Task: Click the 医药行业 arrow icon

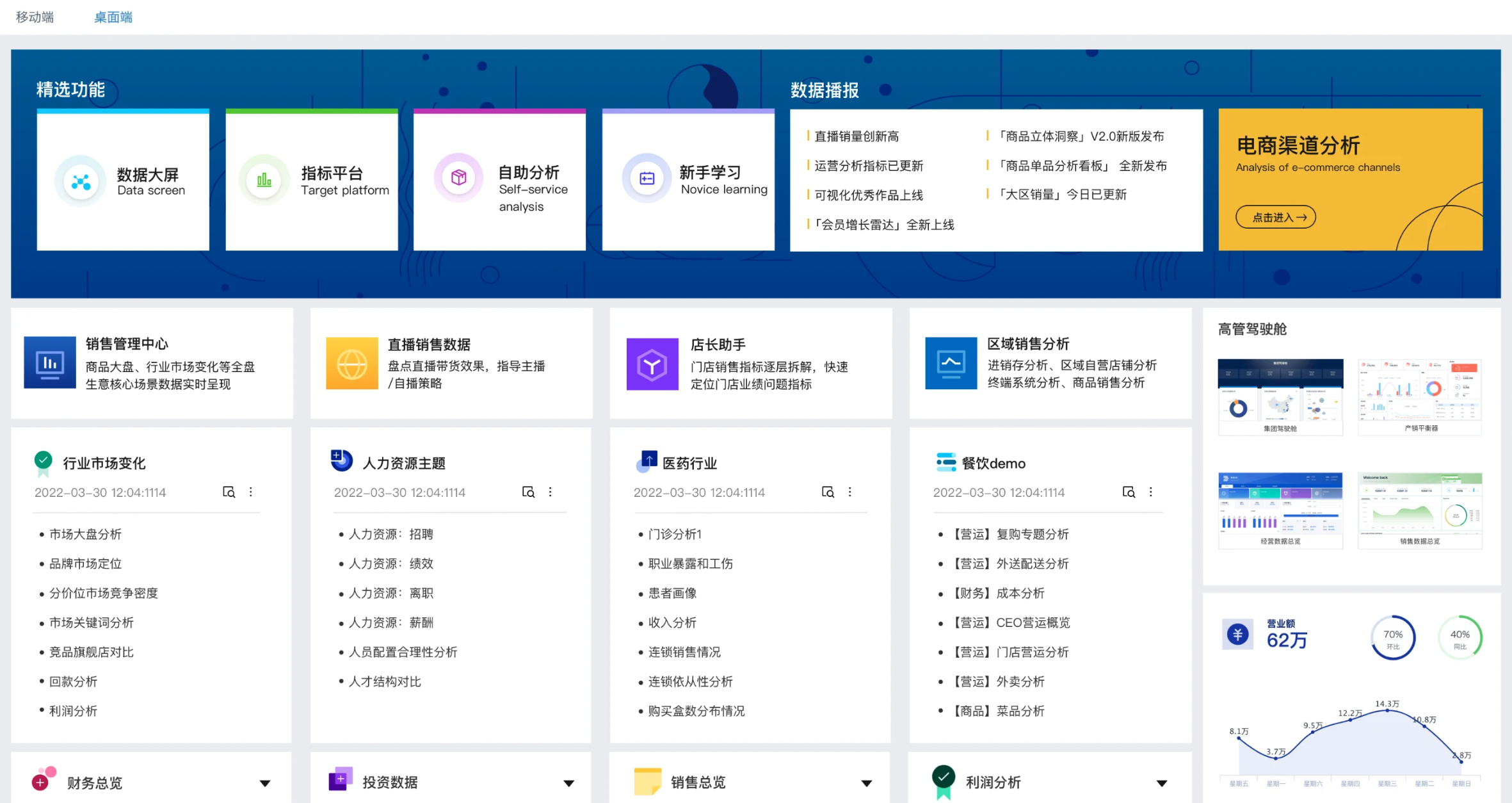Action: 647,462
